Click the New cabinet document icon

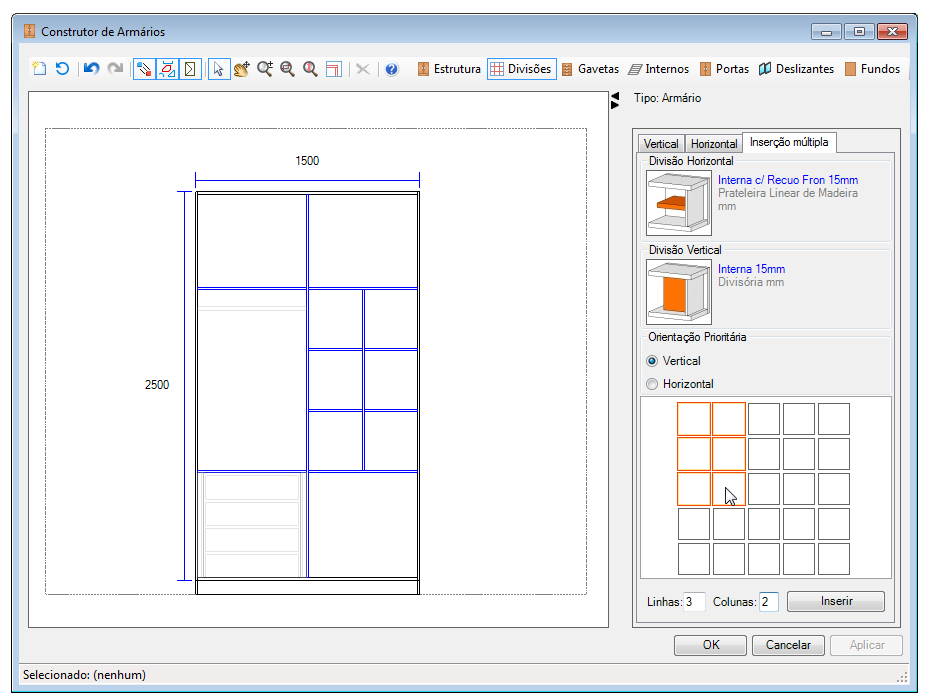click(40, 69)
